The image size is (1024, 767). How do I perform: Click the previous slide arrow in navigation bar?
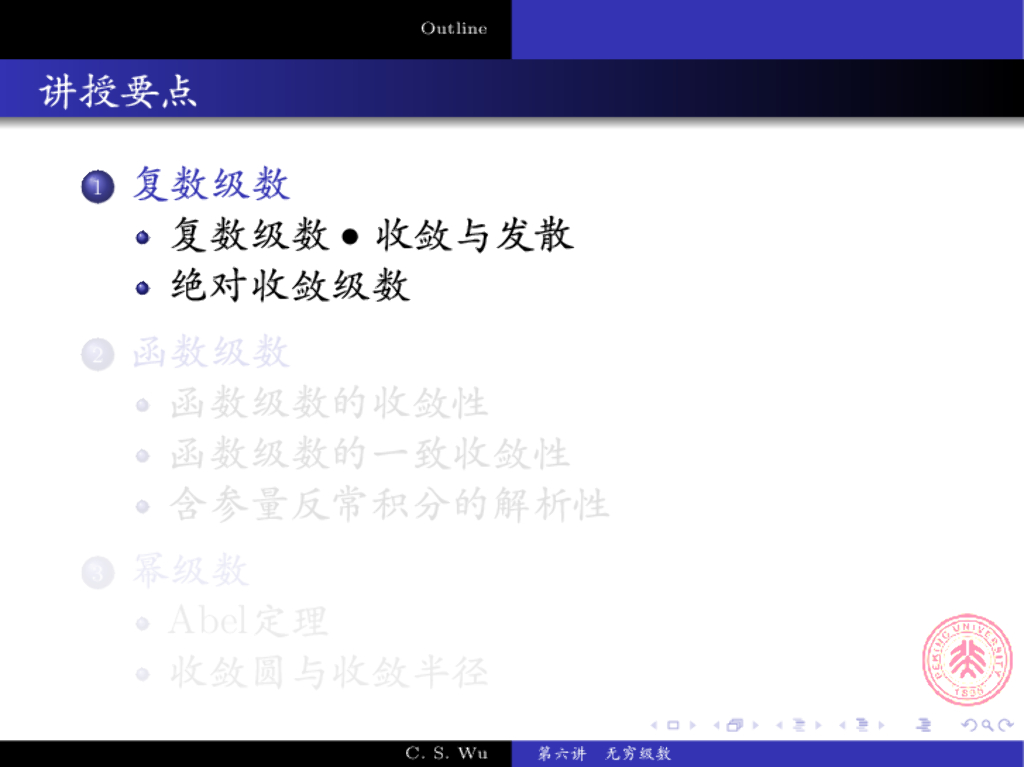654,725
